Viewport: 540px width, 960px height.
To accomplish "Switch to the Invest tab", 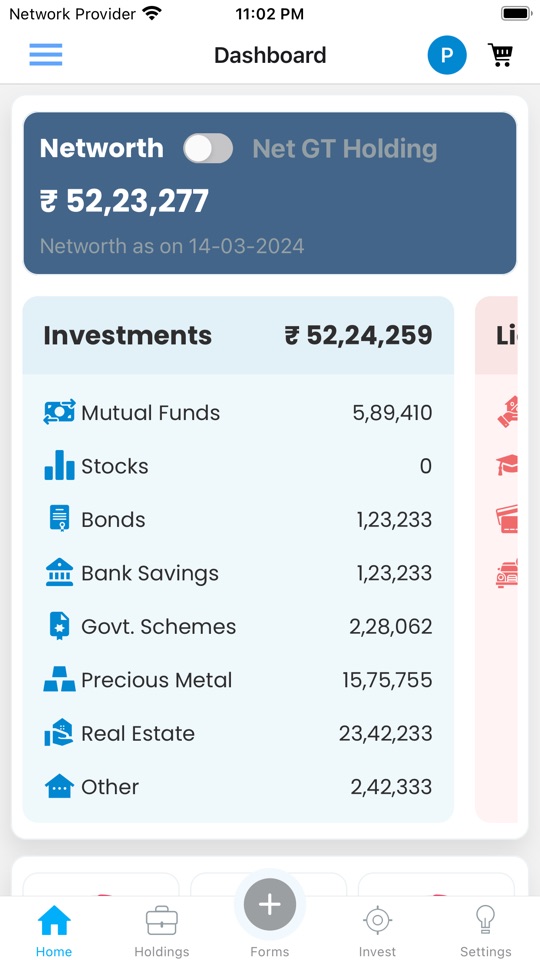I will [x=378, y=929].
